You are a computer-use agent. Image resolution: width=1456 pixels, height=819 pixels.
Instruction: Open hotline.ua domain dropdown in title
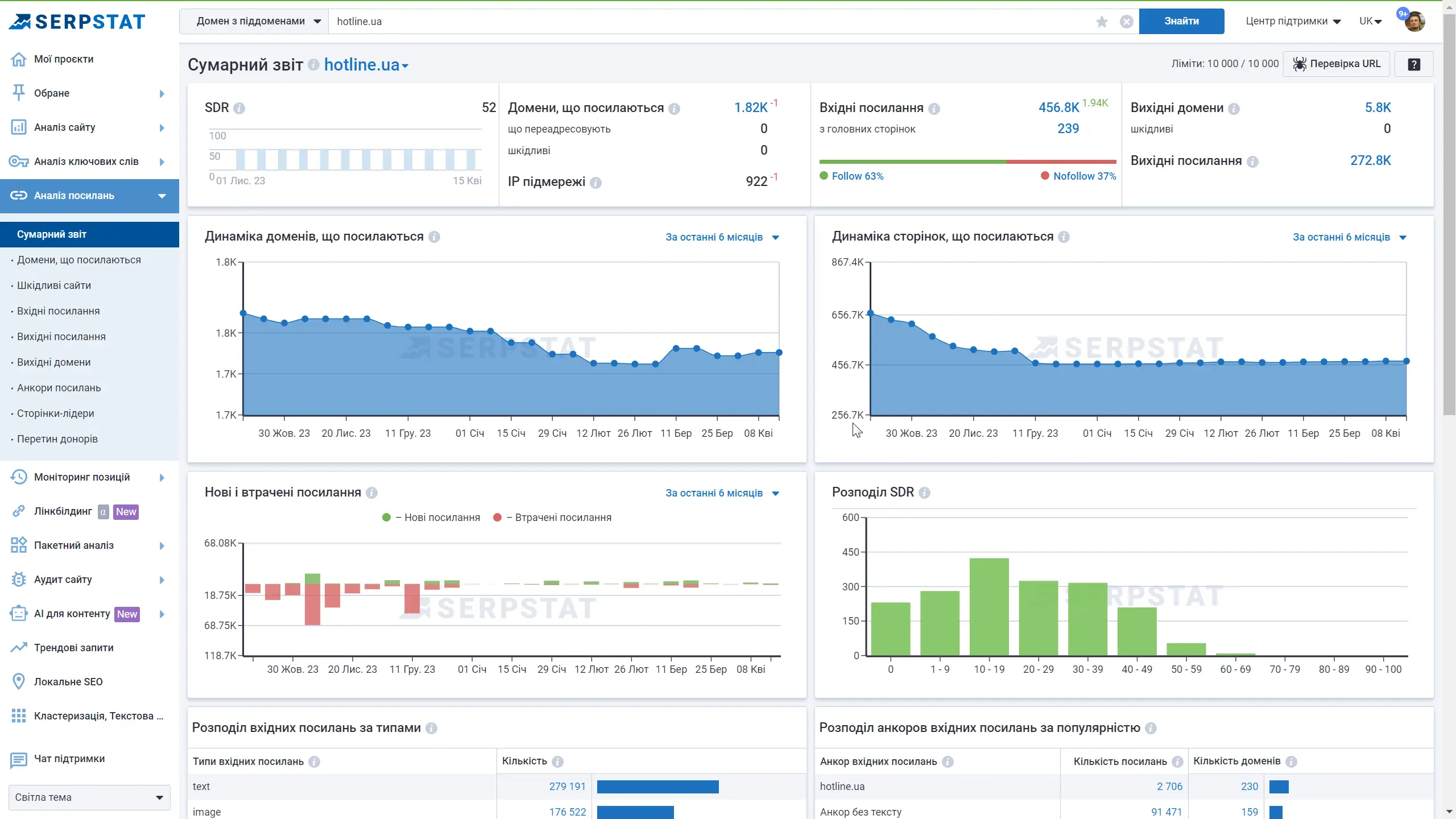(x=366, y=65)
